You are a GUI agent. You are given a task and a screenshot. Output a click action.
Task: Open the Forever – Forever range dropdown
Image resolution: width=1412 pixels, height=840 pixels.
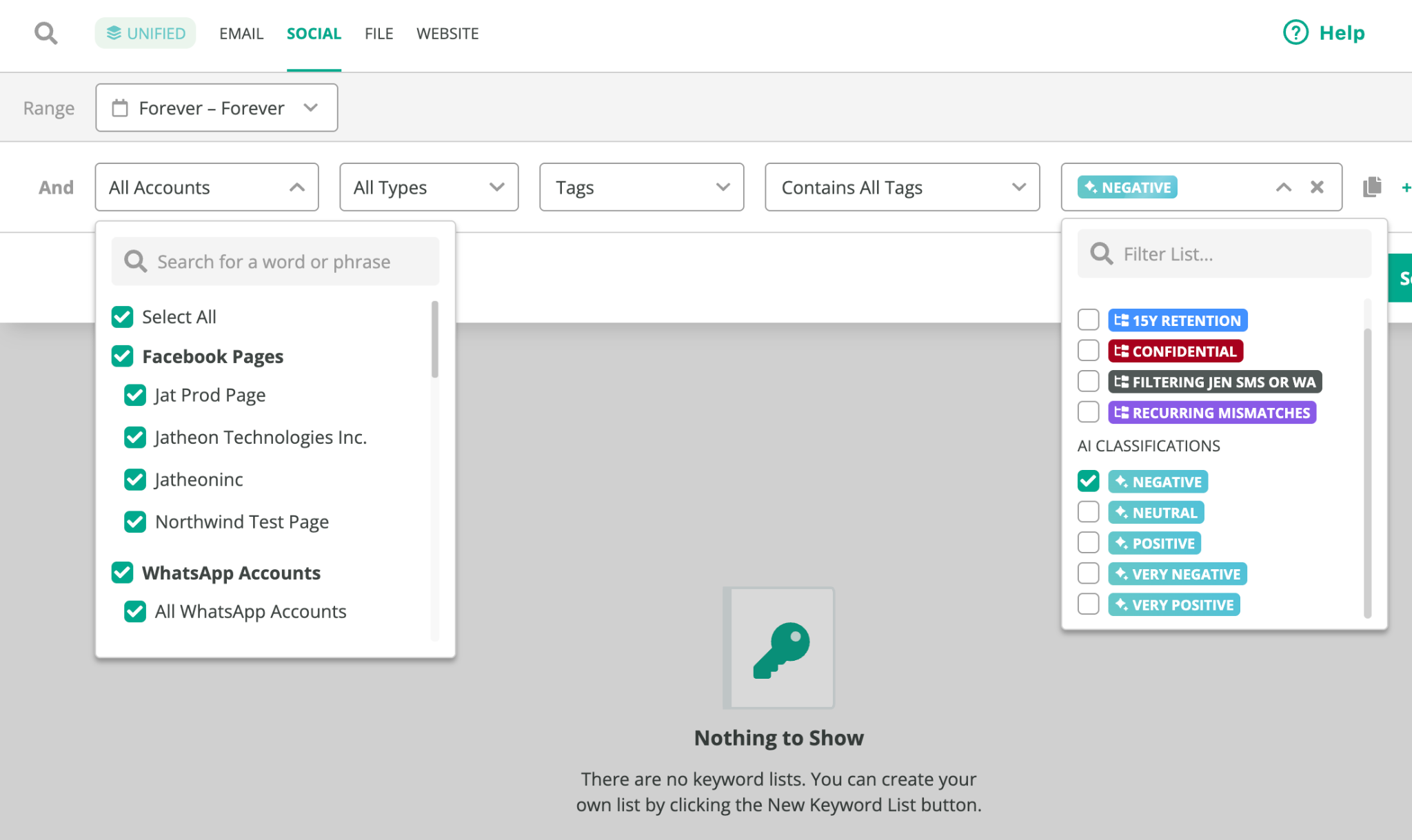[216, 107]
